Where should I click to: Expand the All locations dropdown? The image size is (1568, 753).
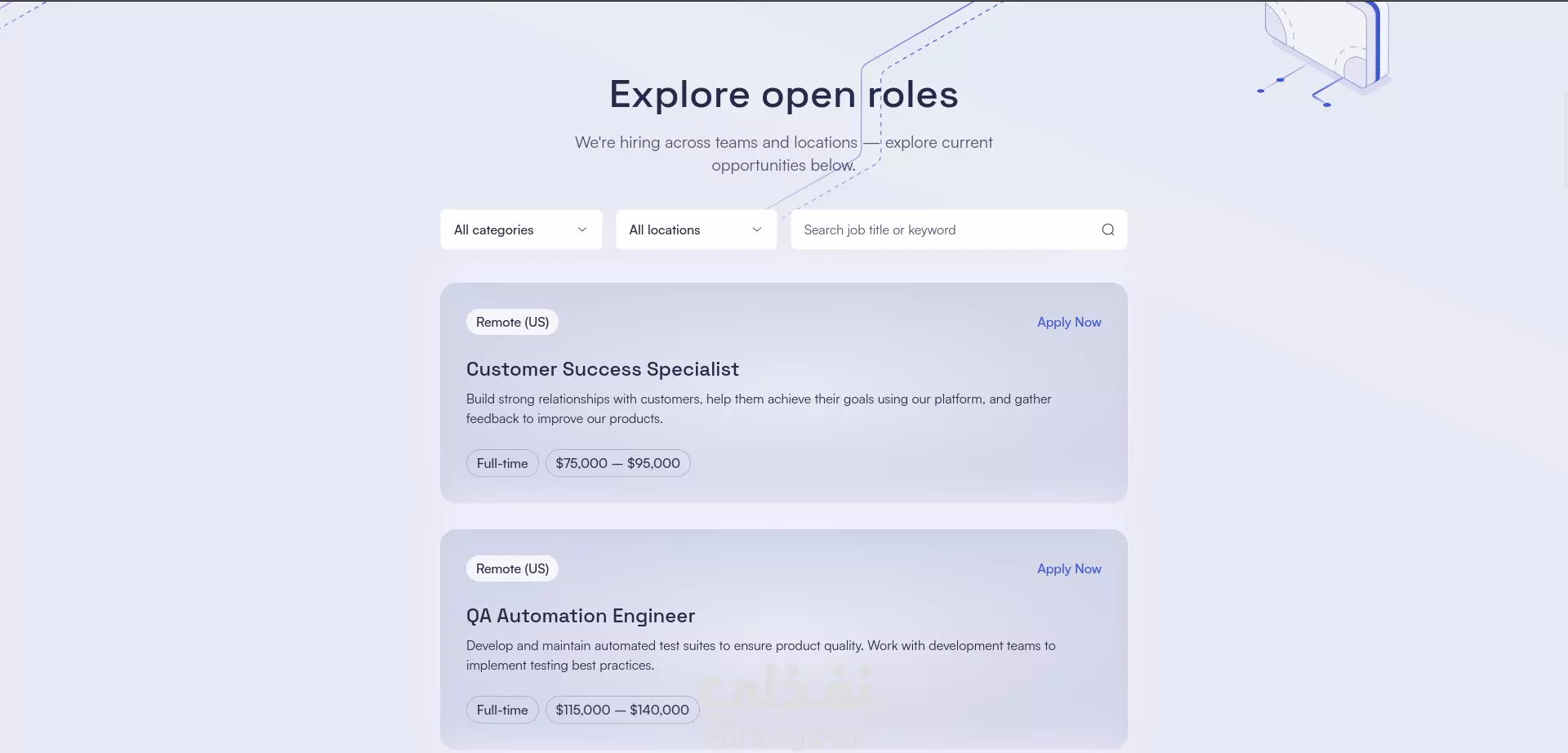(696, 229)
